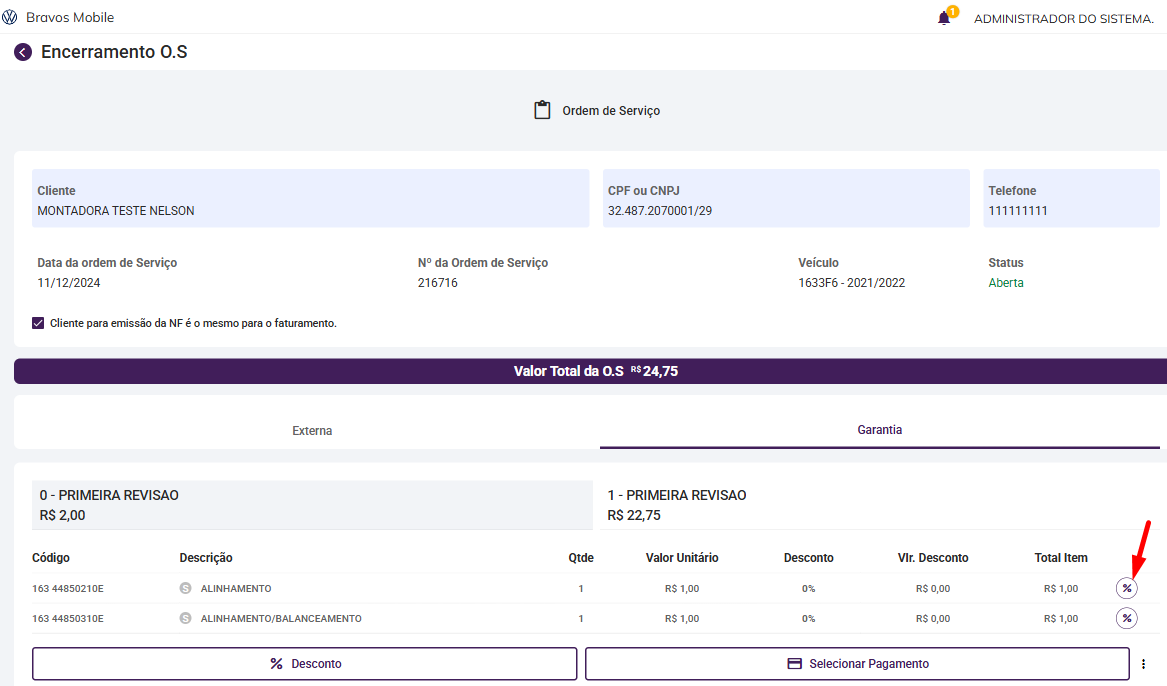Apply discount to ALINHAMENTO item row
Viewport: 1167px width, 686px height.
coord(1127,588)
